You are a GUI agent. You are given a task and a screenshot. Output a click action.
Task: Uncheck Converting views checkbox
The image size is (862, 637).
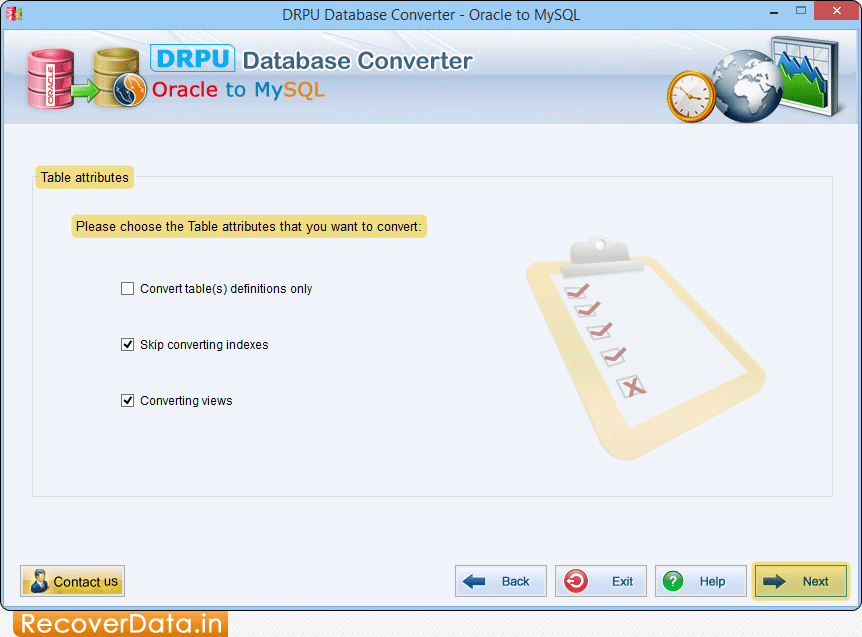pos(127,401)
